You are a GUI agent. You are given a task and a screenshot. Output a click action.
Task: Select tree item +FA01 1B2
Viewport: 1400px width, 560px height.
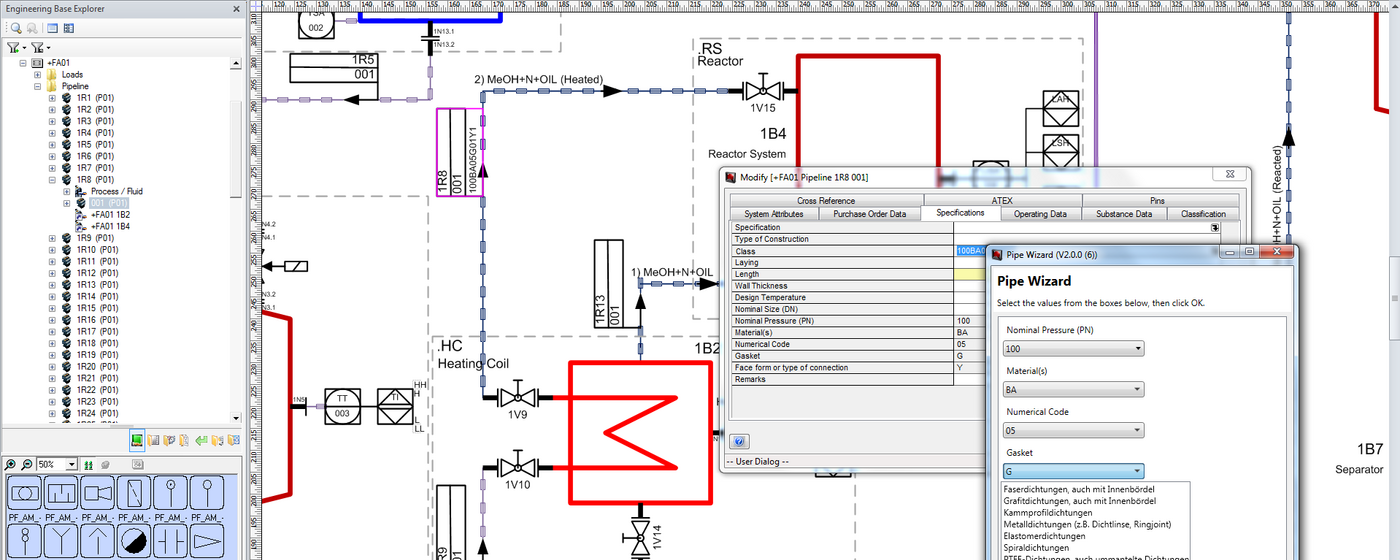pos(110,215)
